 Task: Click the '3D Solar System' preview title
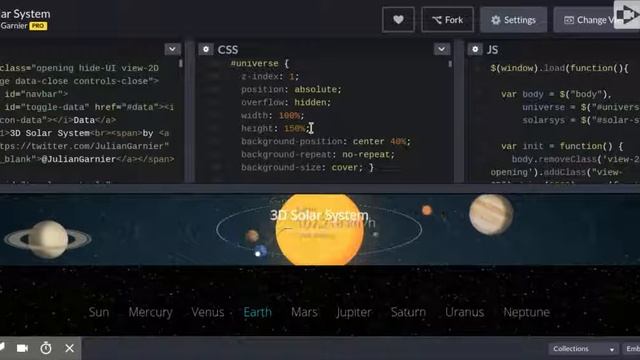tap(319, 215)
